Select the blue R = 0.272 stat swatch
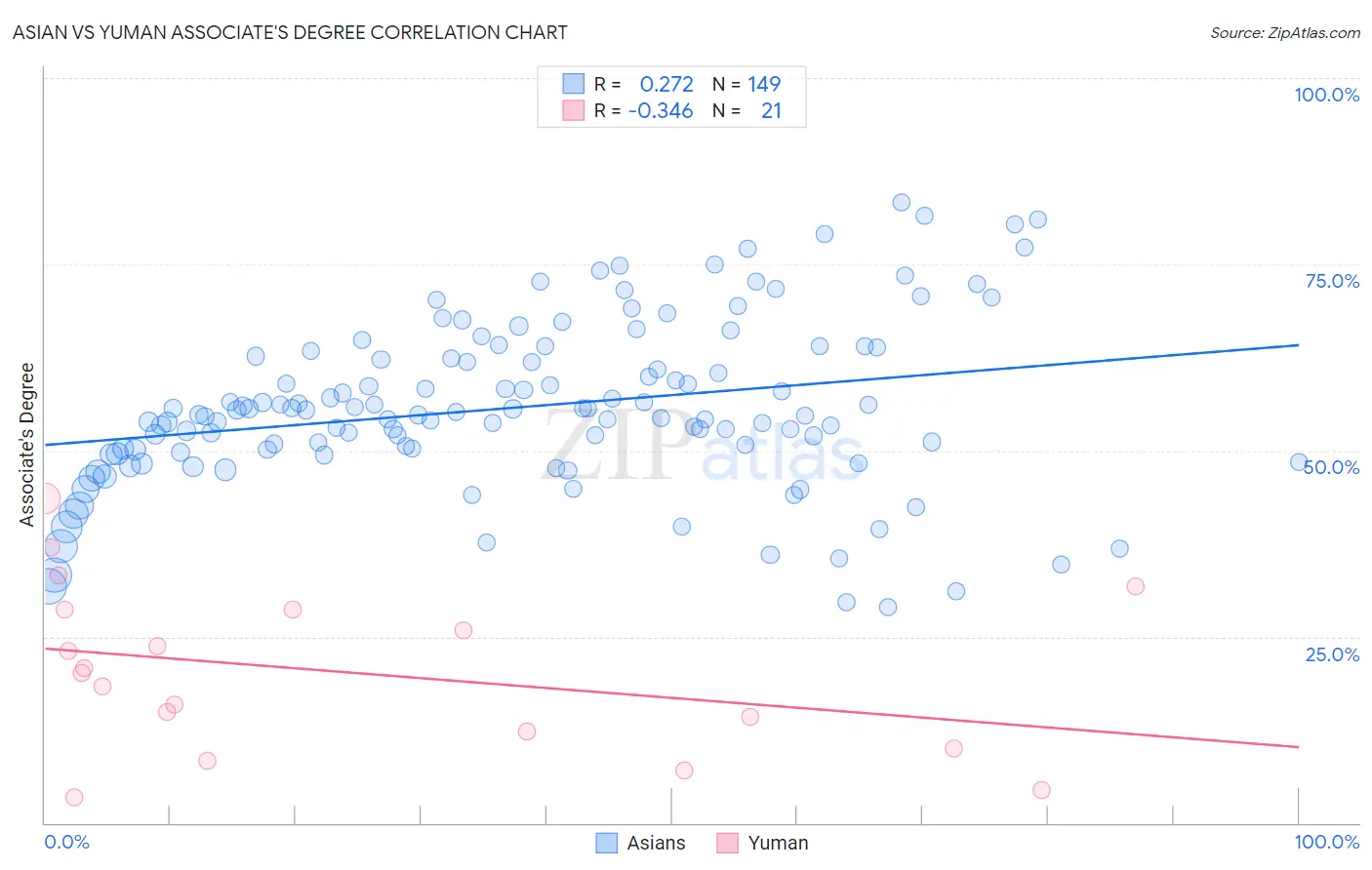The image size is (1372, 870). (x=573, y=84)
